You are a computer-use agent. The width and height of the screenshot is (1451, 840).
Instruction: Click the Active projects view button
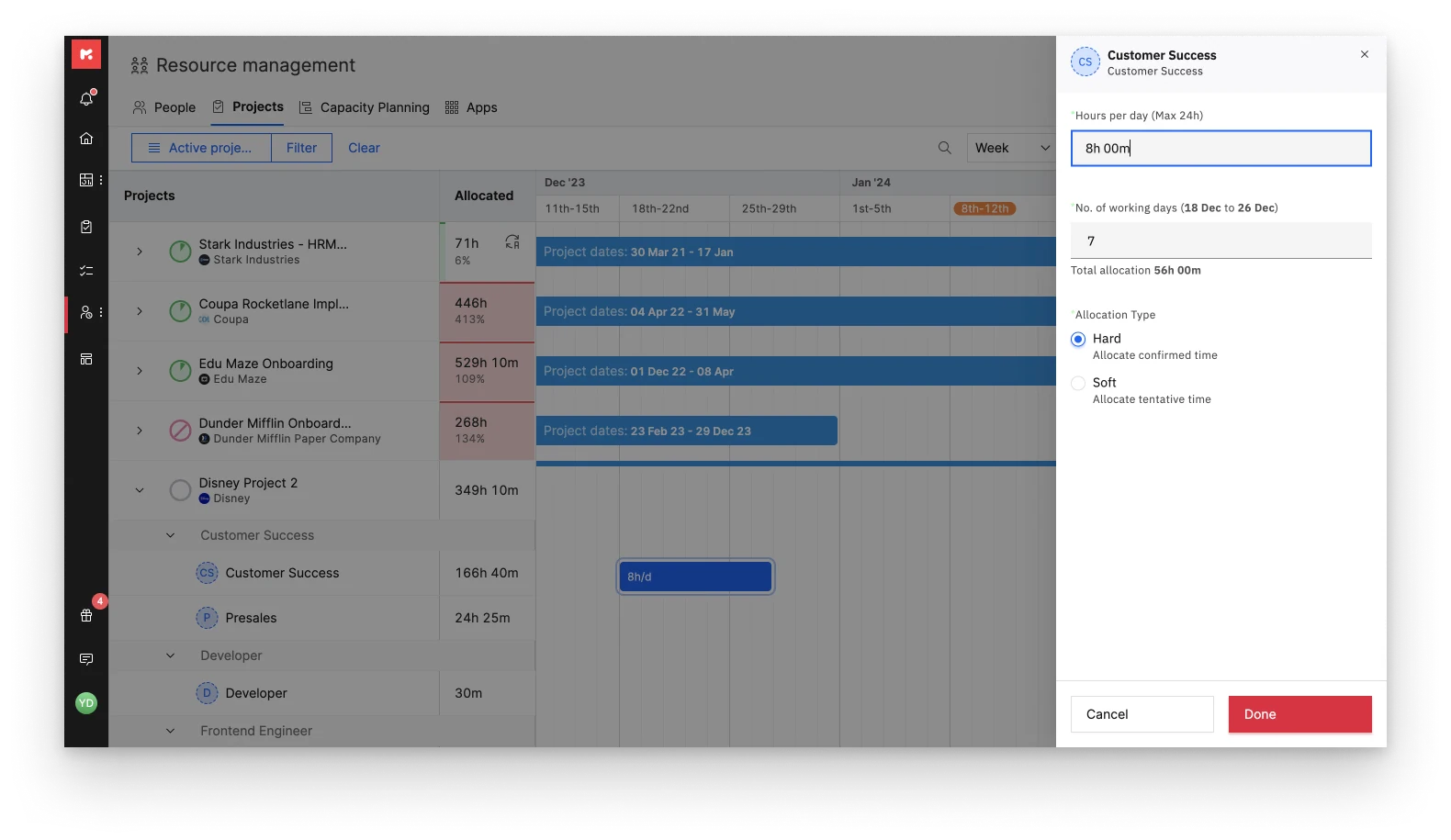pyautogui.click(x=201, y=148)
